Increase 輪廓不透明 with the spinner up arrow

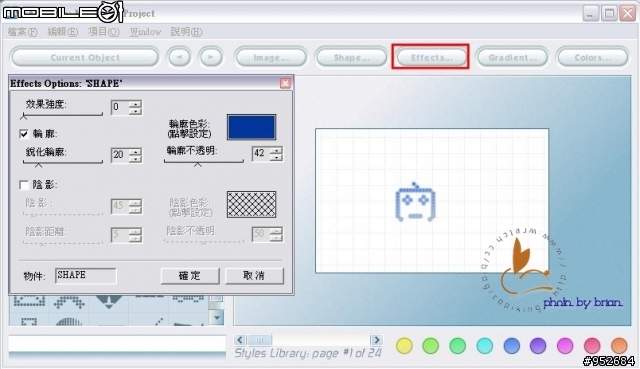click(x=276, y=150)
